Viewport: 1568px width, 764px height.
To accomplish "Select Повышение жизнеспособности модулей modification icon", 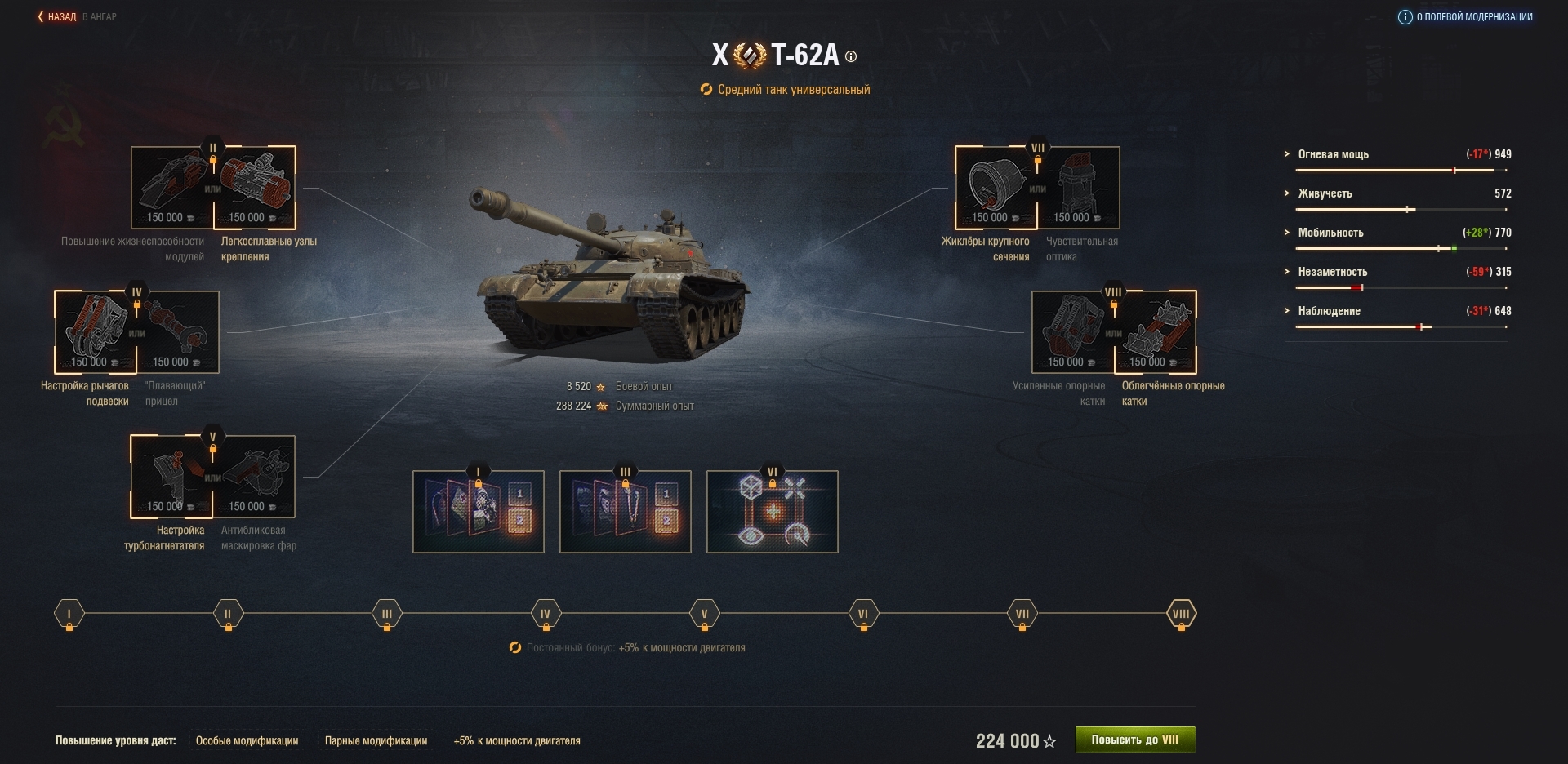I will [x=172, y=188].
